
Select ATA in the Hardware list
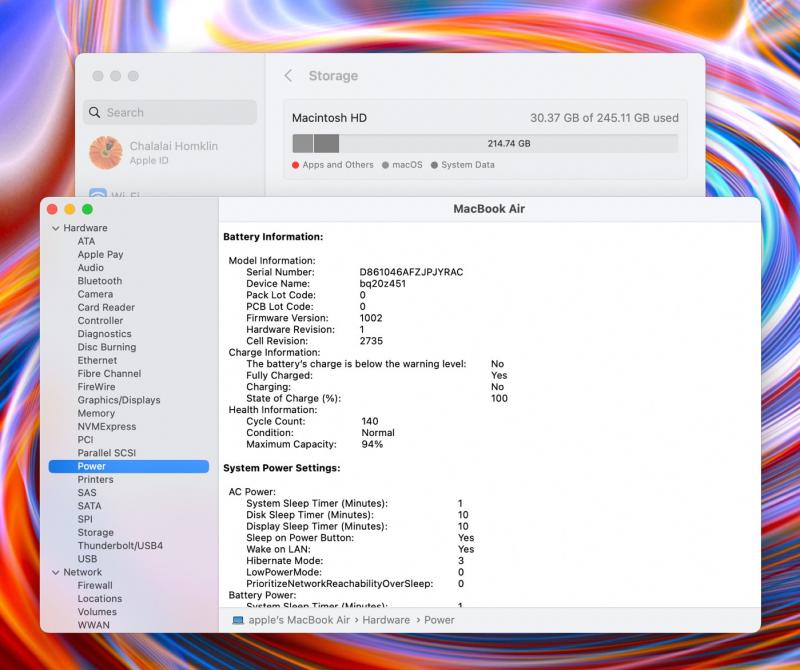pos(86,241)
